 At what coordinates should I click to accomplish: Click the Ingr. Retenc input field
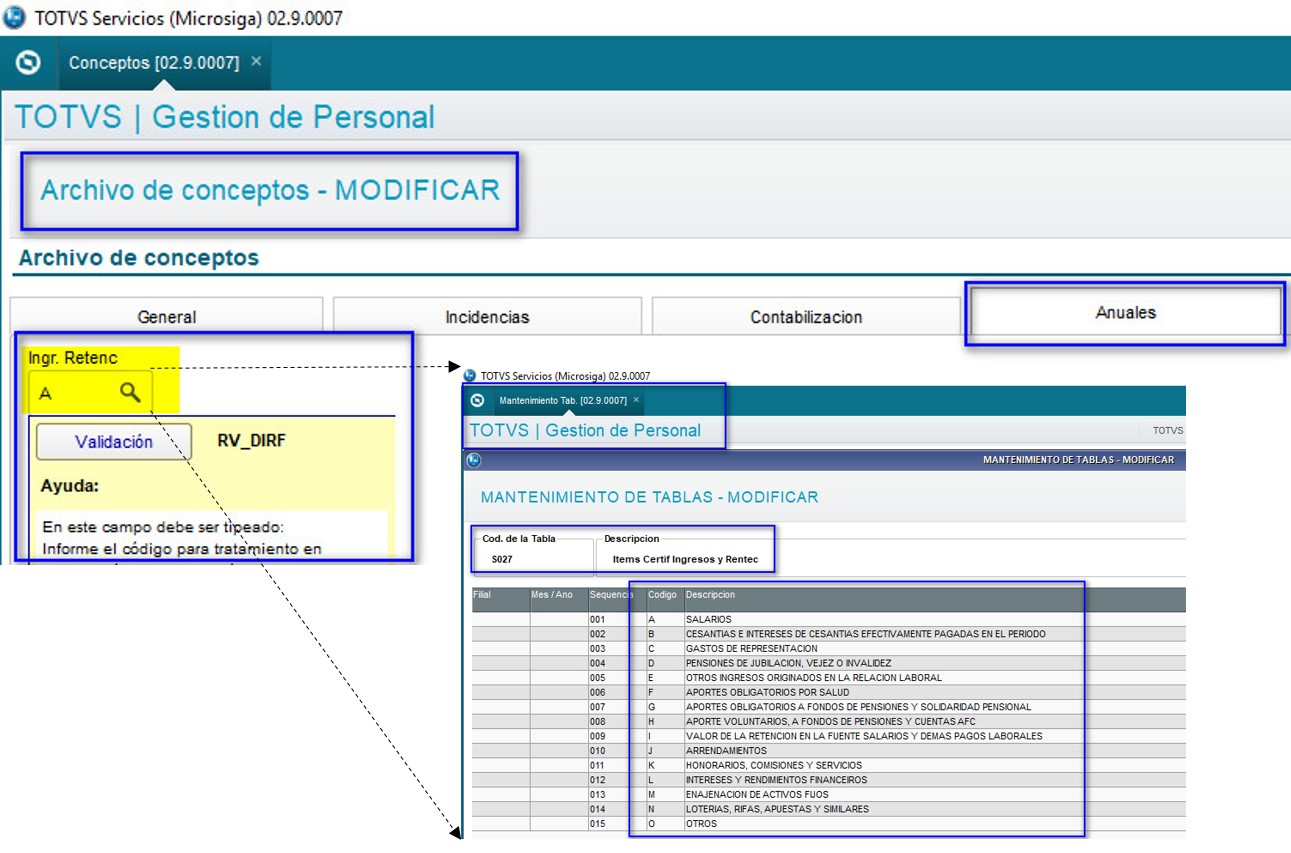pos(90,393)
